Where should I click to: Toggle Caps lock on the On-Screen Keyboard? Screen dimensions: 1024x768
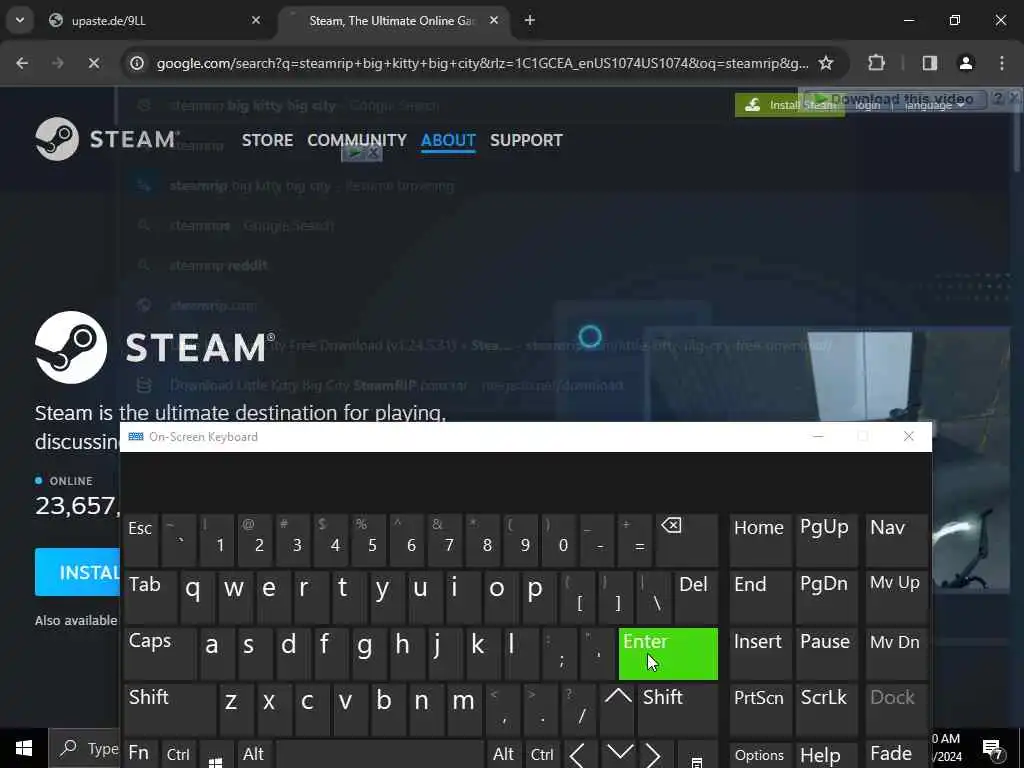[x=159, y=654]
